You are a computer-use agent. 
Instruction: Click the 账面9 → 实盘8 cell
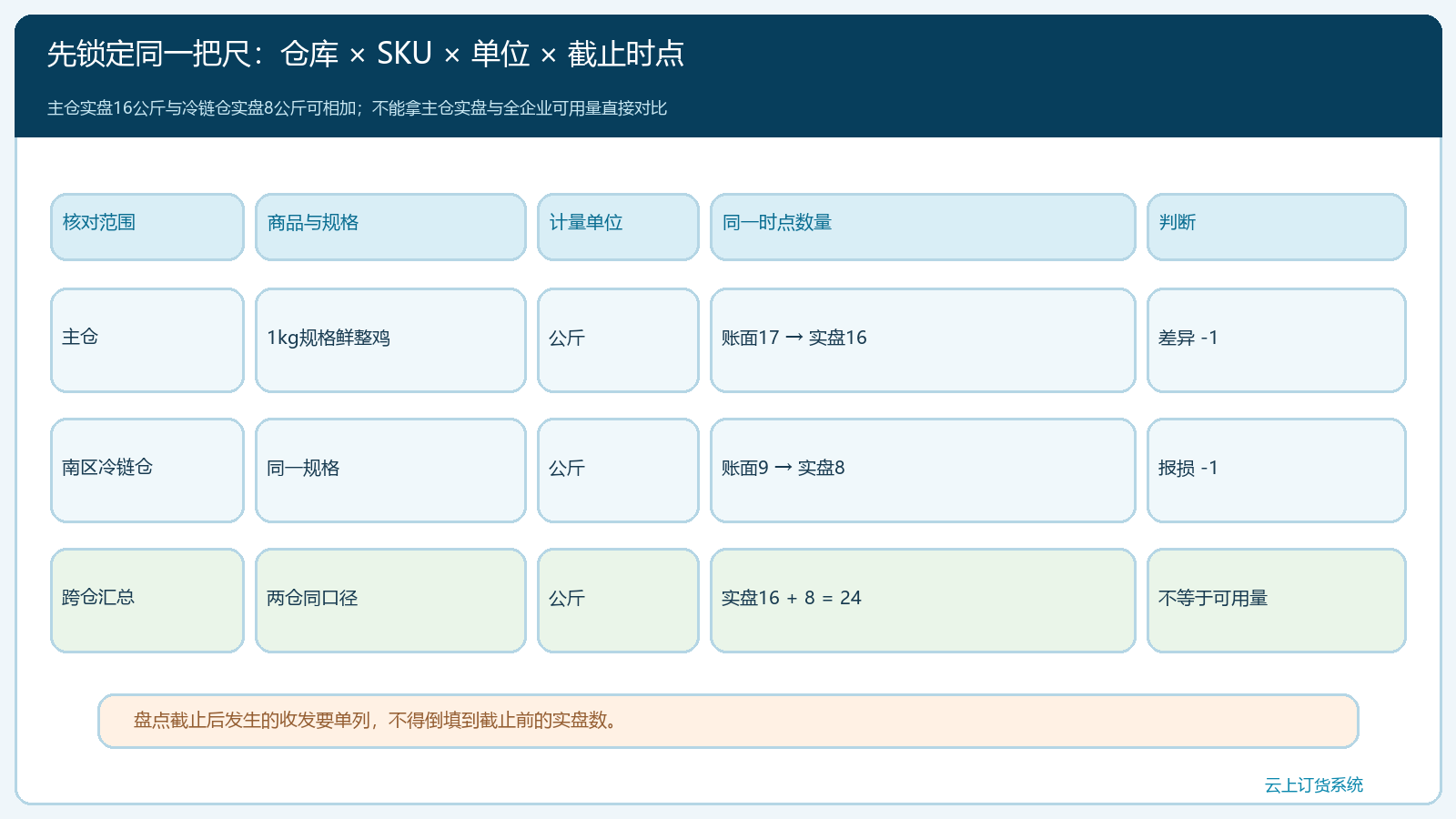(923, 470)
